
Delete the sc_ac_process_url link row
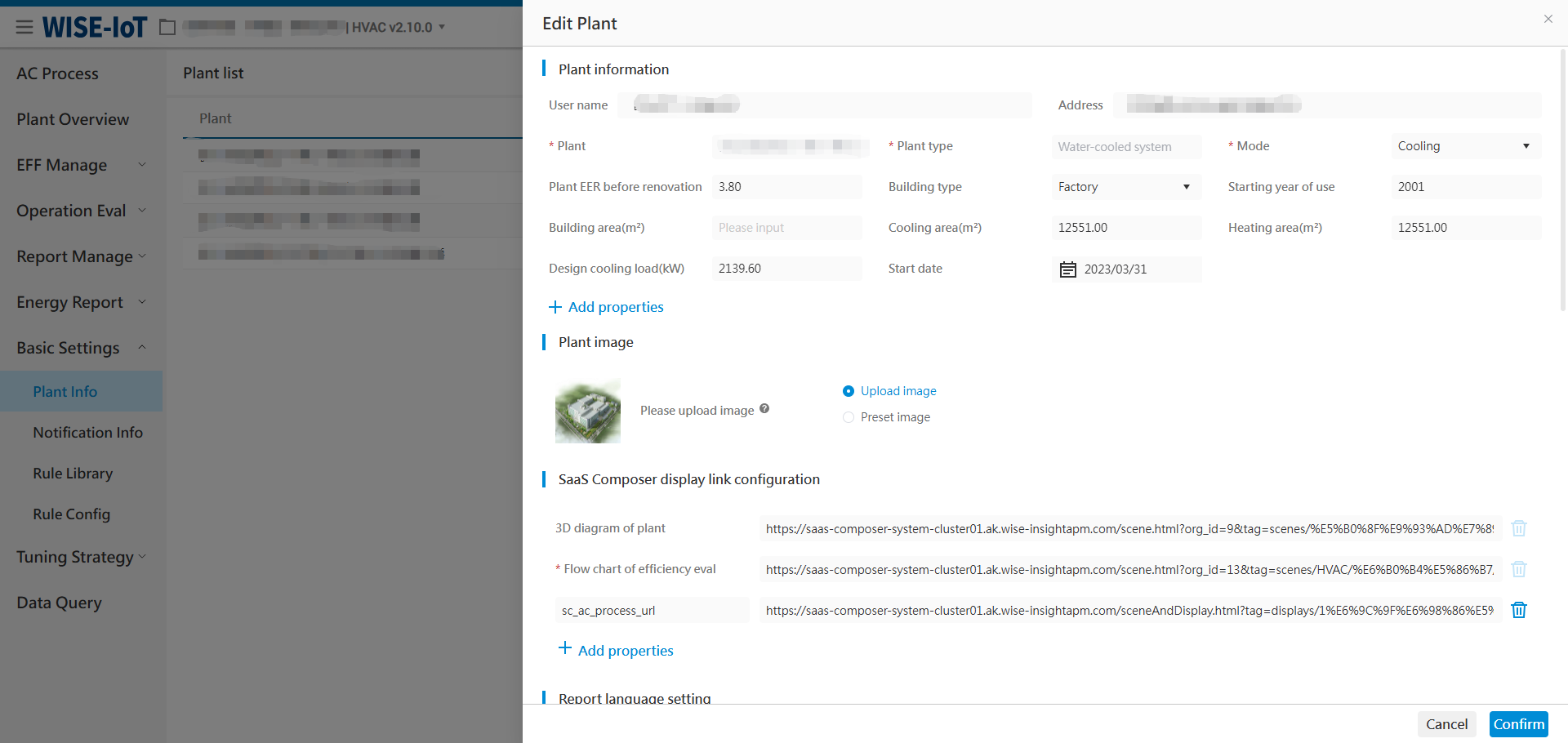pos(1518,610)
